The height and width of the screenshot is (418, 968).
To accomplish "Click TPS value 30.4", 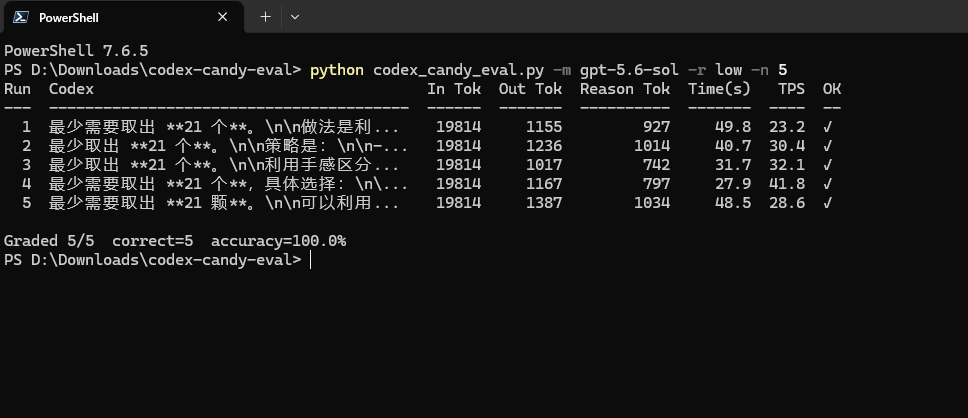I will pos(787,146).
